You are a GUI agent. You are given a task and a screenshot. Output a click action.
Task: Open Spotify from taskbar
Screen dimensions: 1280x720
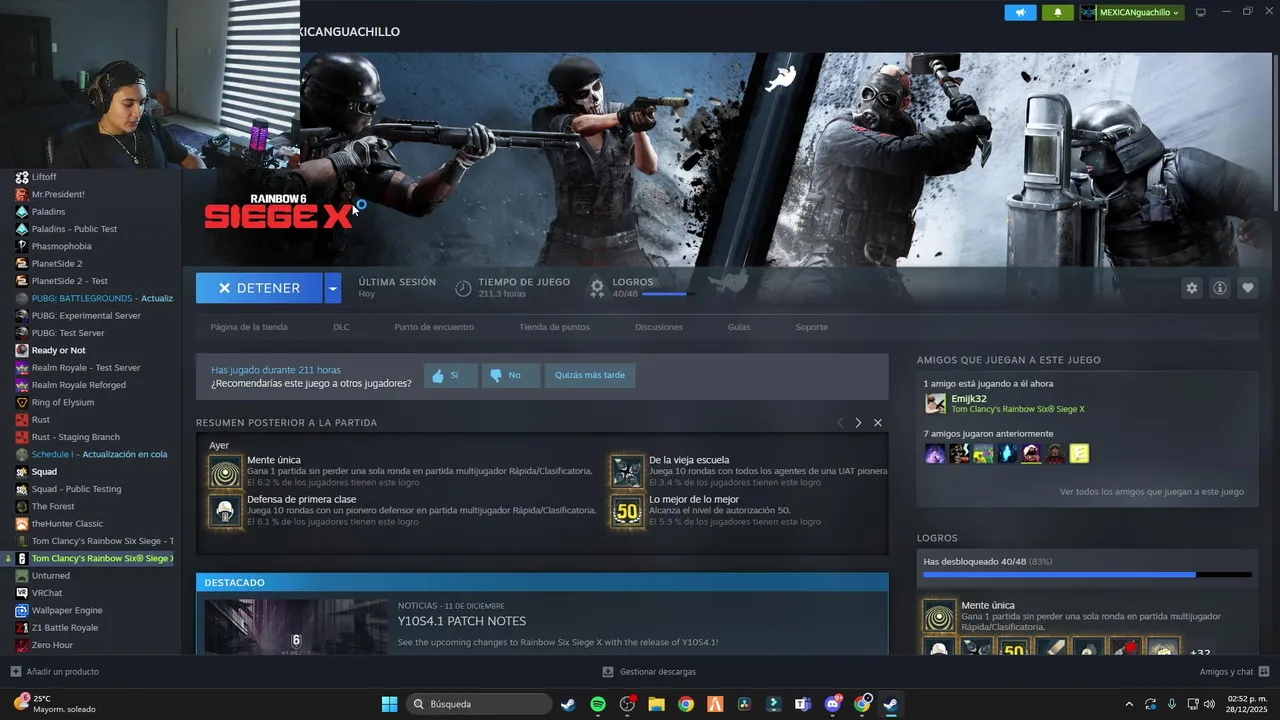(597, 704)
